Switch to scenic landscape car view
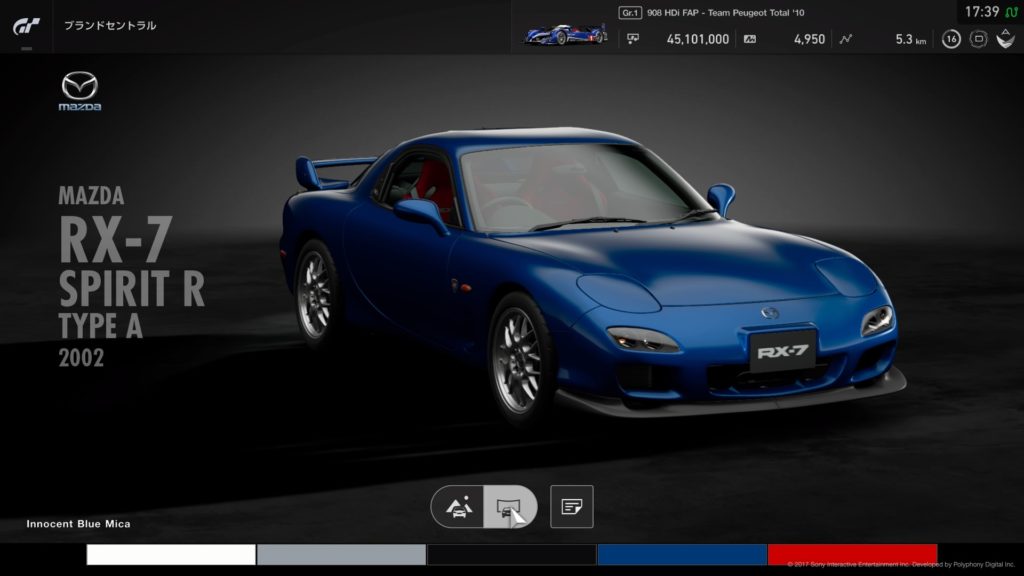Image resolution: width=1024 pixels, height=576 pixels. (458, 507)
